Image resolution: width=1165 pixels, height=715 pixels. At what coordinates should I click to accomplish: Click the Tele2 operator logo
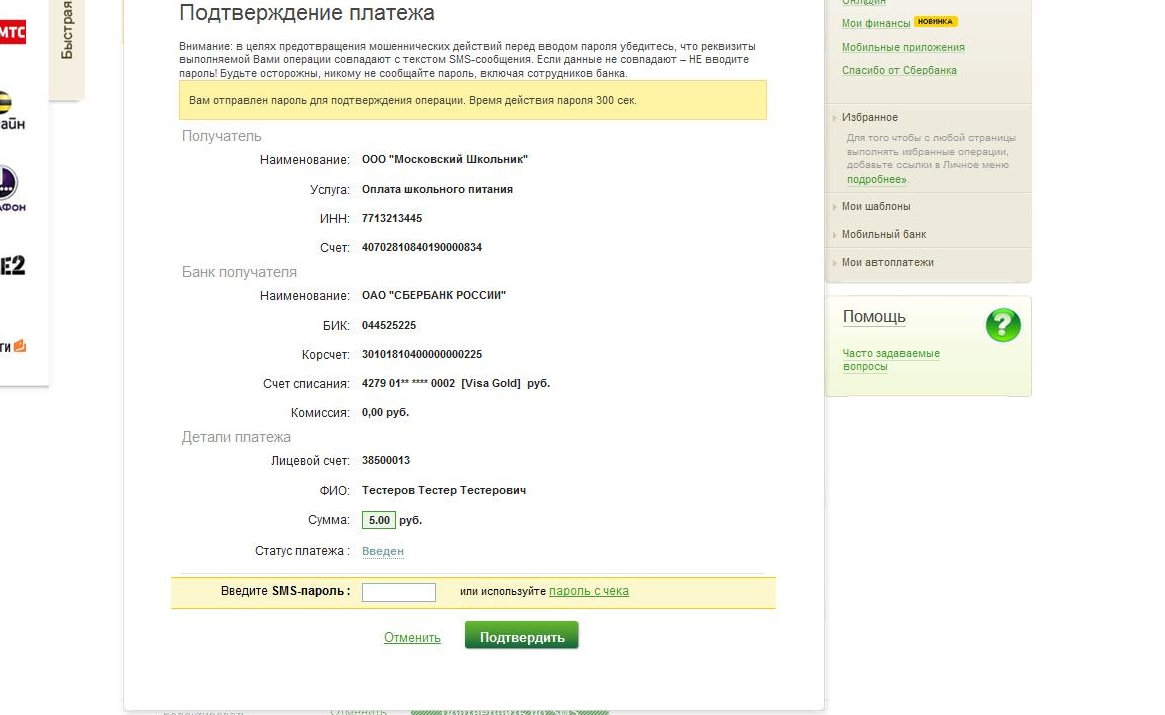12,265
